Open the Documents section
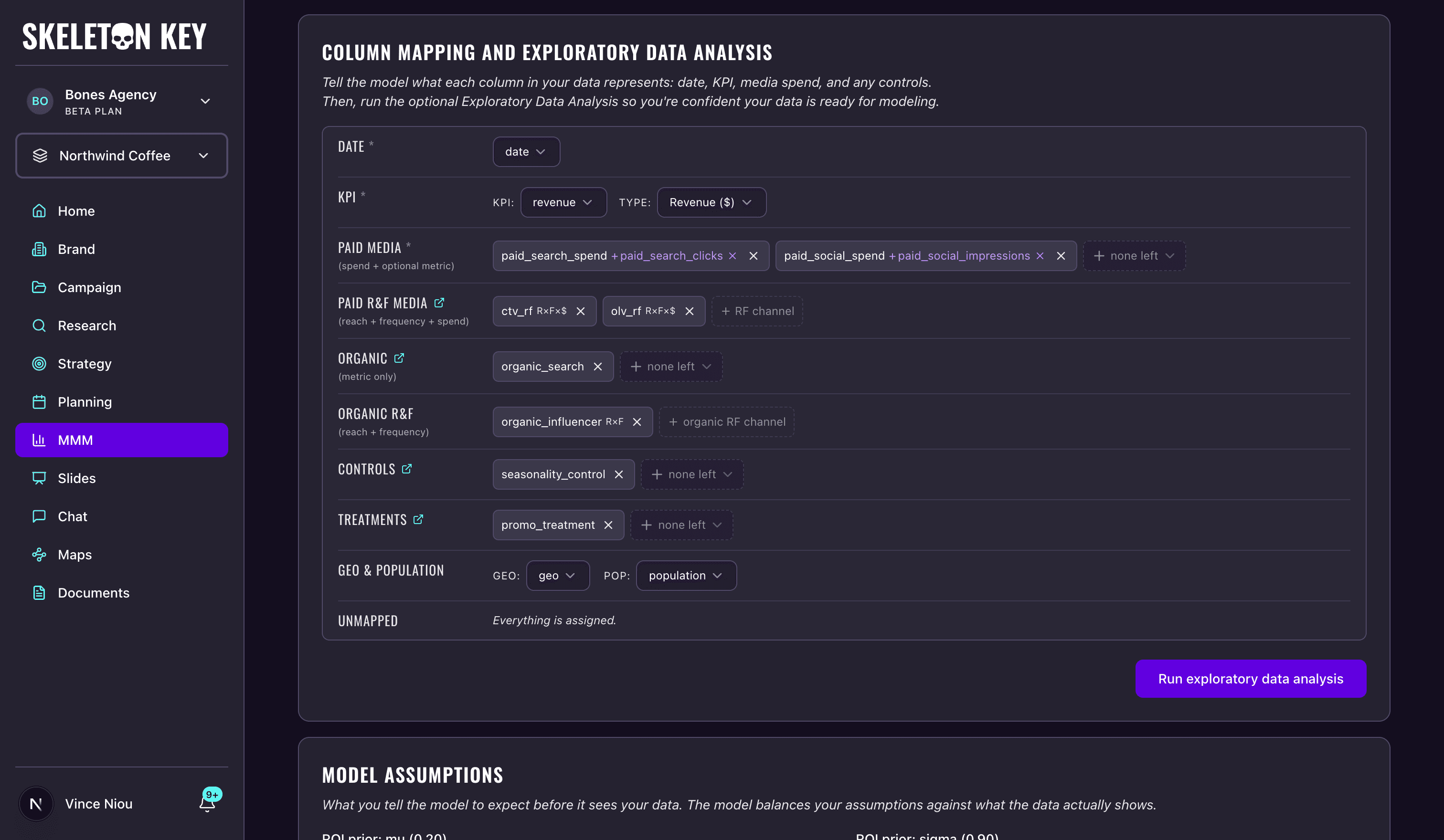 pos(121,593)
